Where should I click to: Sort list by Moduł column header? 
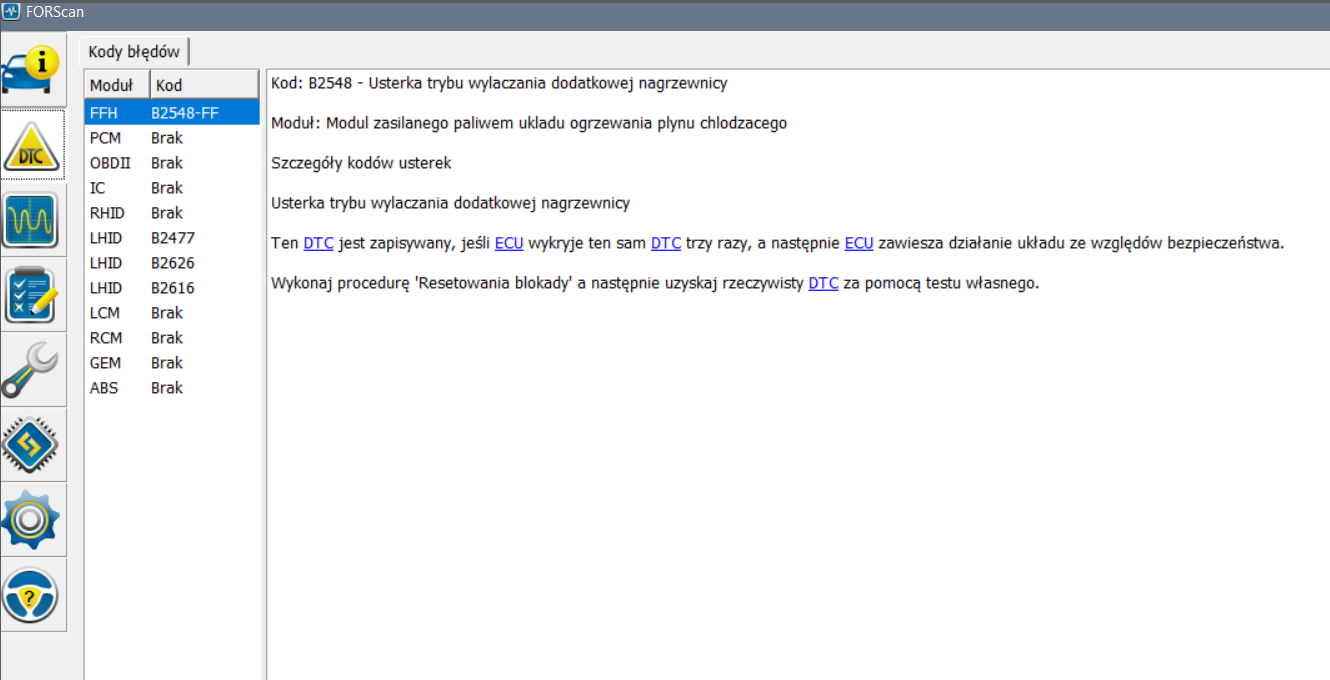(117, 85)
